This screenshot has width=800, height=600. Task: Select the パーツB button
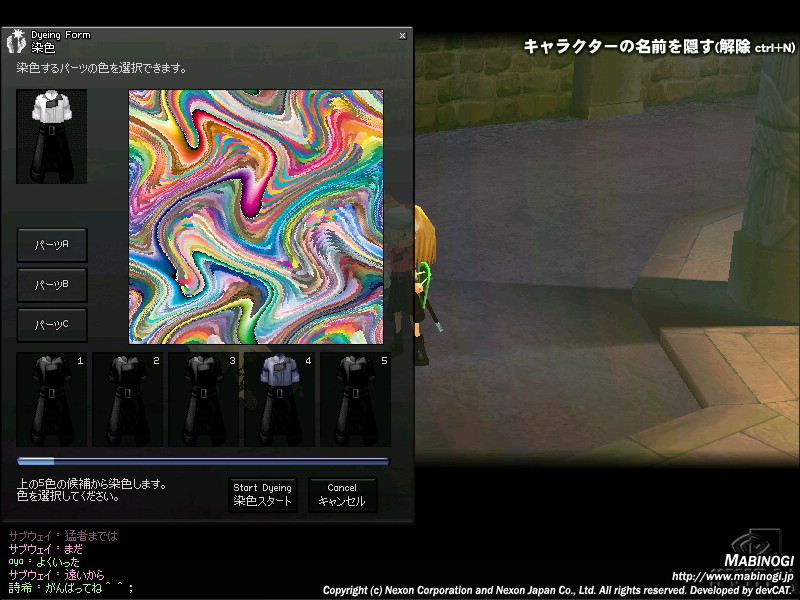[x=52, y=285]
